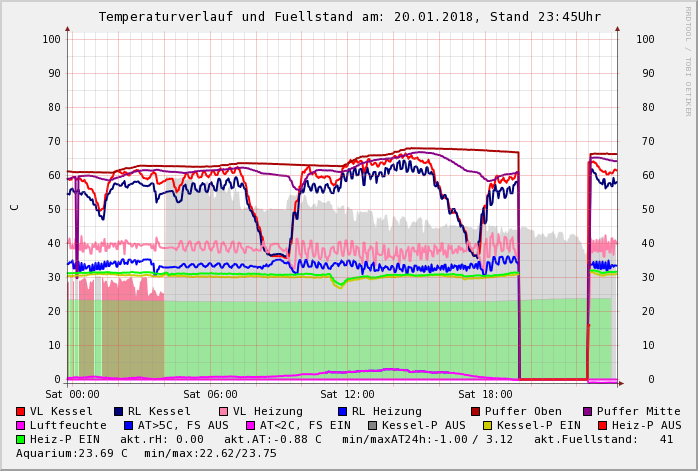Click the dark blue RL Kessel swatch
This screenshot has width=698, height=471.
pos(119,412)
